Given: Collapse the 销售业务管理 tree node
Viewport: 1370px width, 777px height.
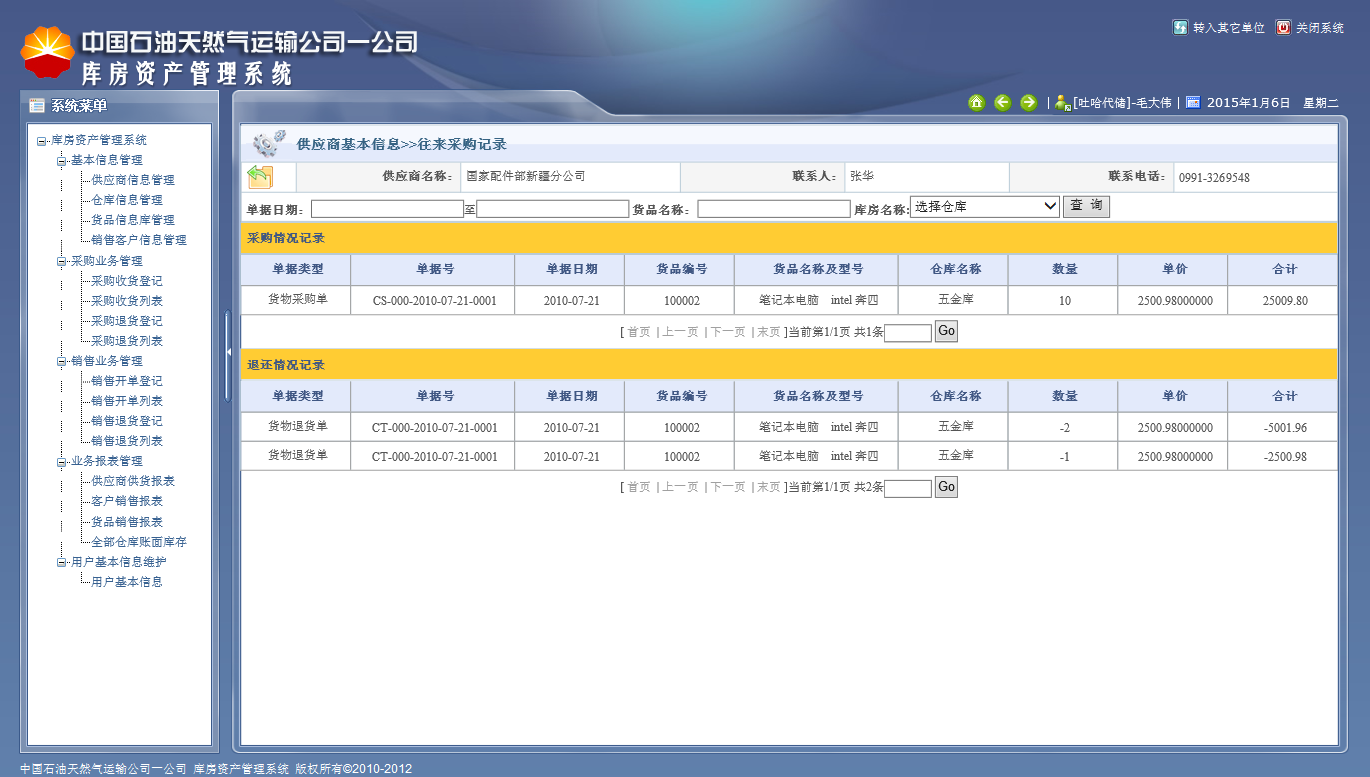Looking at the screenshot, I should (61, 362).
